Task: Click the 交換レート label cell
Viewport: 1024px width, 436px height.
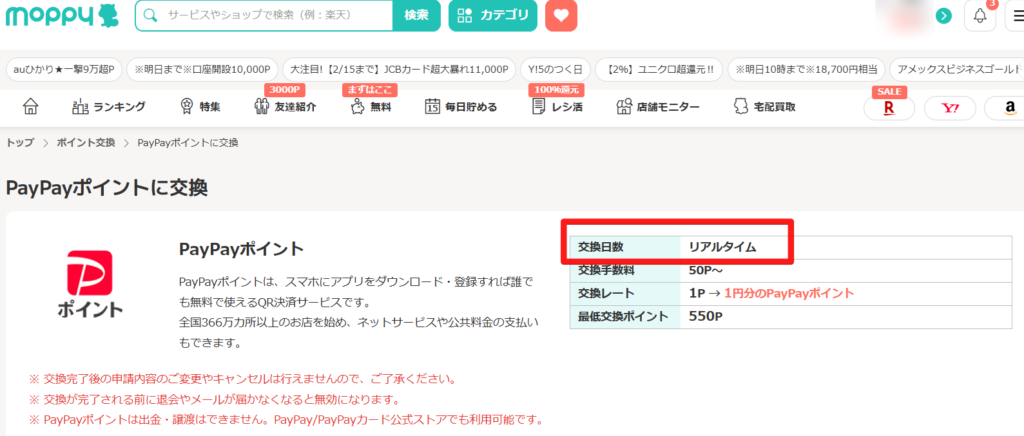Action: (625, 293)
